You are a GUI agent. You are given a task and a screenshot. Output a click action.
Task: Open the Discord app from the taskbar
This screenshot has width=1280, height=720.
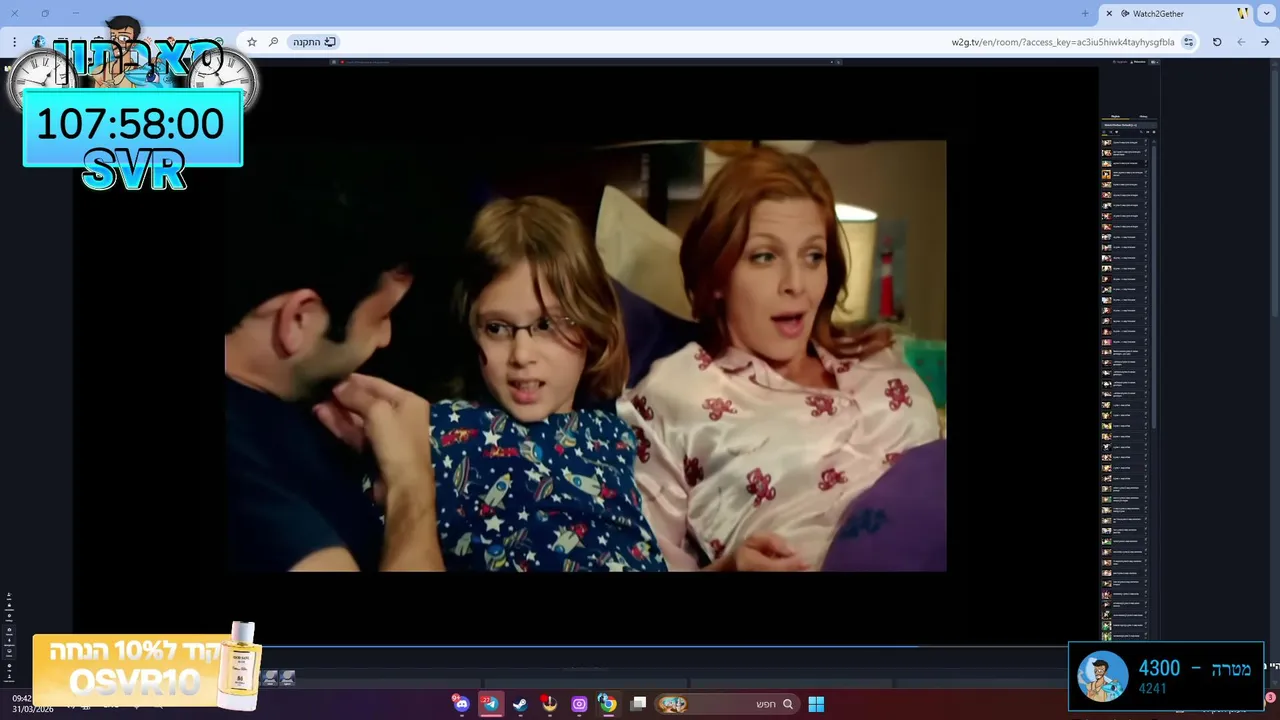(x=461, y=704)
